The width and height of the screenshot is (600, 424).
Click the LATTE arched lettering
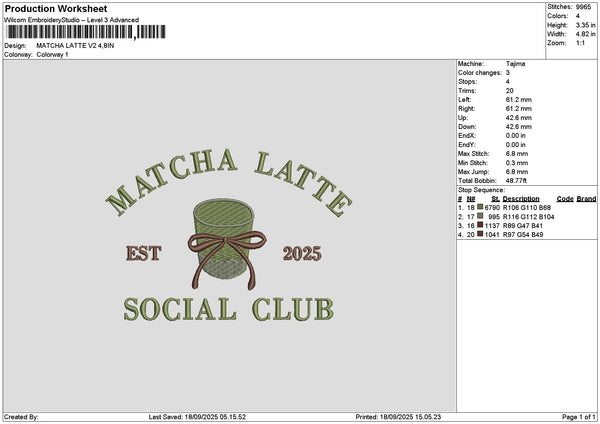303,183
